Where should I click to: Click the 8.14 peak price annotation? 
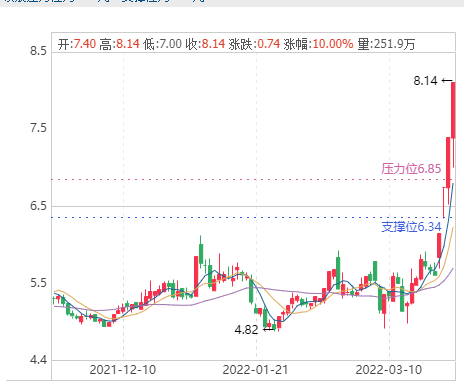[425, 81]
